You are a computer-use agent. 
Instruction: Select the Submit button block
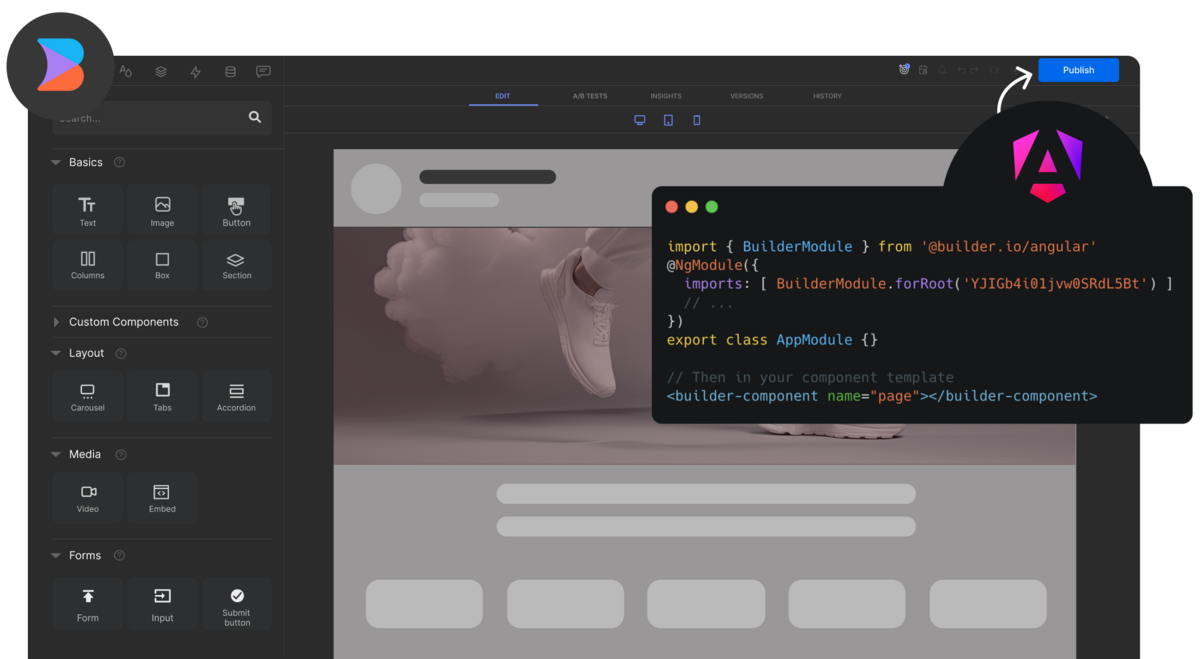(237, 603)
